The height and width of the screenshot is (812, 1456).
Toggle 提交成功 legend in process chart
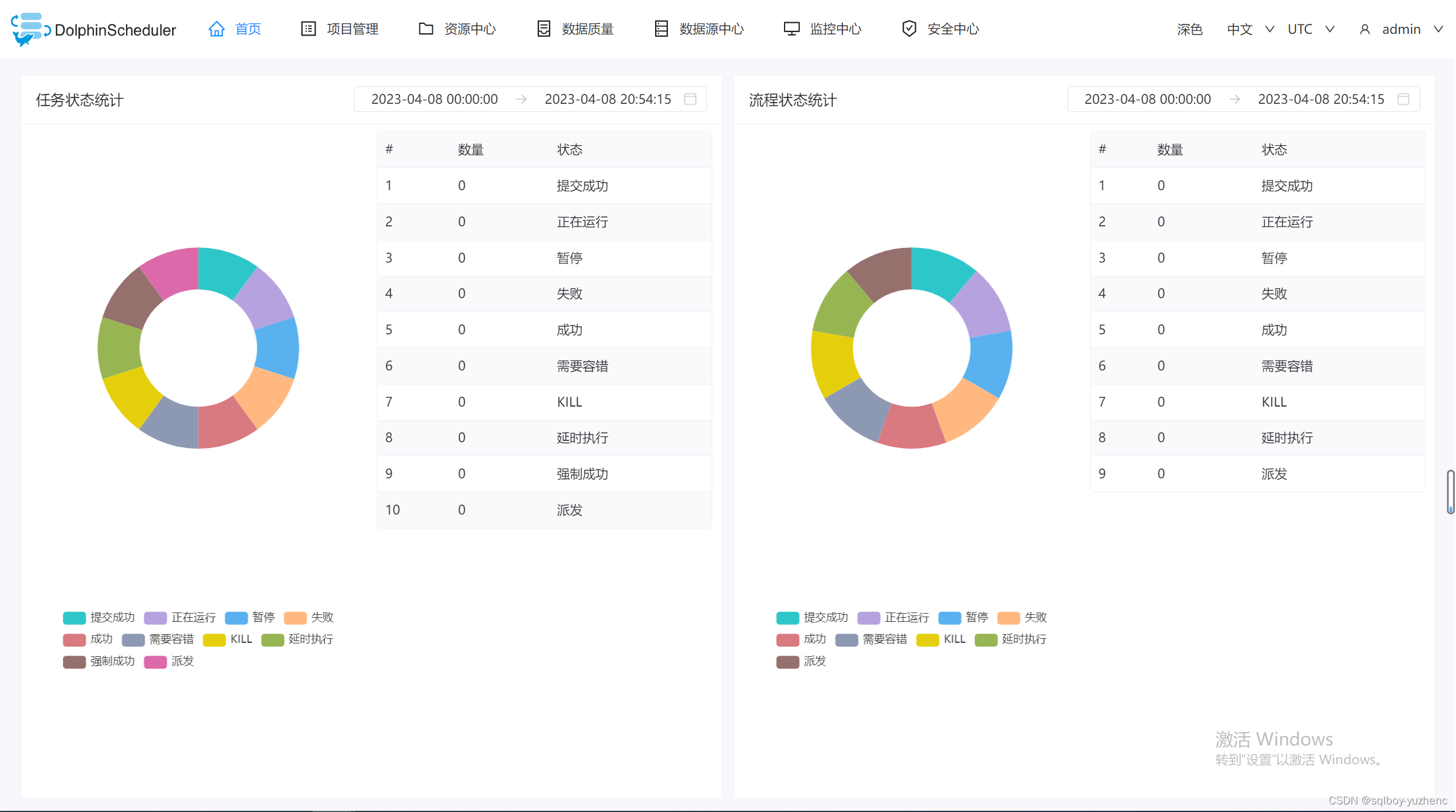(812, 618)
